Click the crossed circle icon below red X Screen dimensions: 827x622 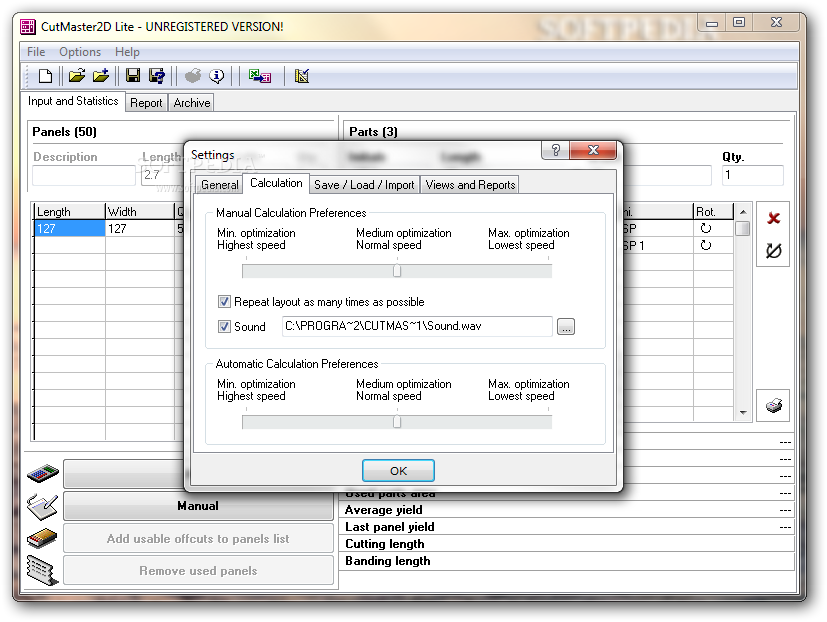tap(773, 251)
